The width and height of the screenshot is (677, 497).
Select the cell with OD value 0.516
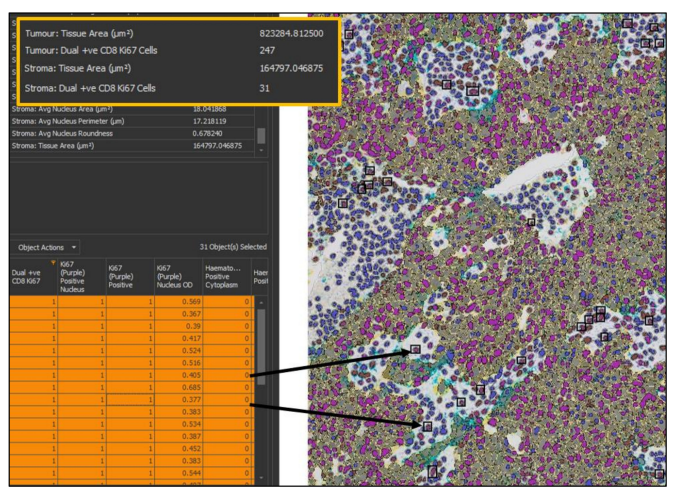[178, 363]
